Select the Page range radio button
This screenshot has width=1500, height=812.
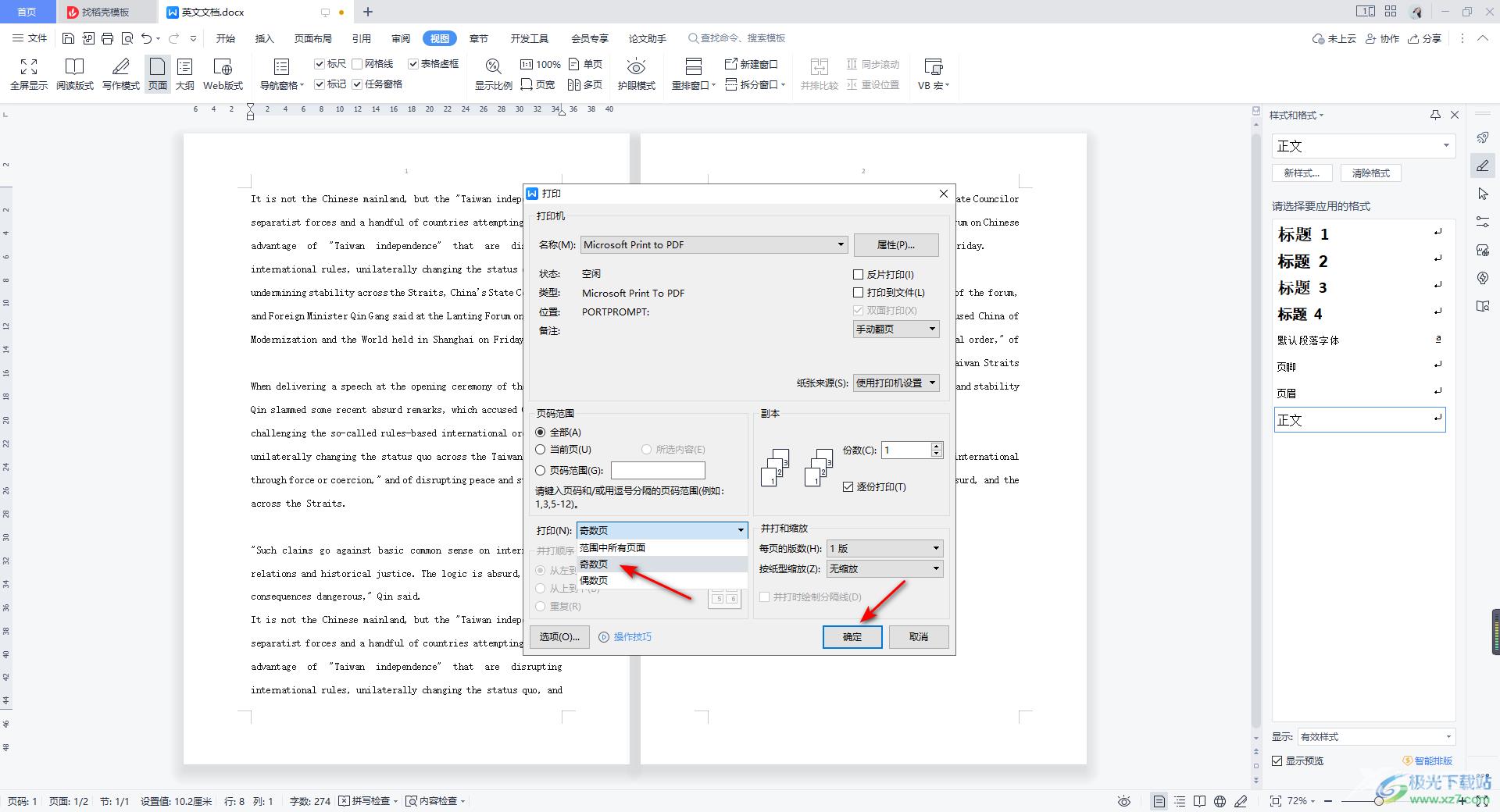pyautogui.click(x=540, y=470)
